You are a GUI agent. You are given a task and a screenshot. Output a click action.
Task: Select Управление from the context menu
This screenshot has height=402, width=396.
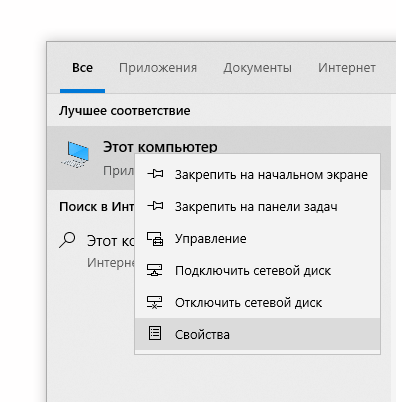click(x=257, y=238)
